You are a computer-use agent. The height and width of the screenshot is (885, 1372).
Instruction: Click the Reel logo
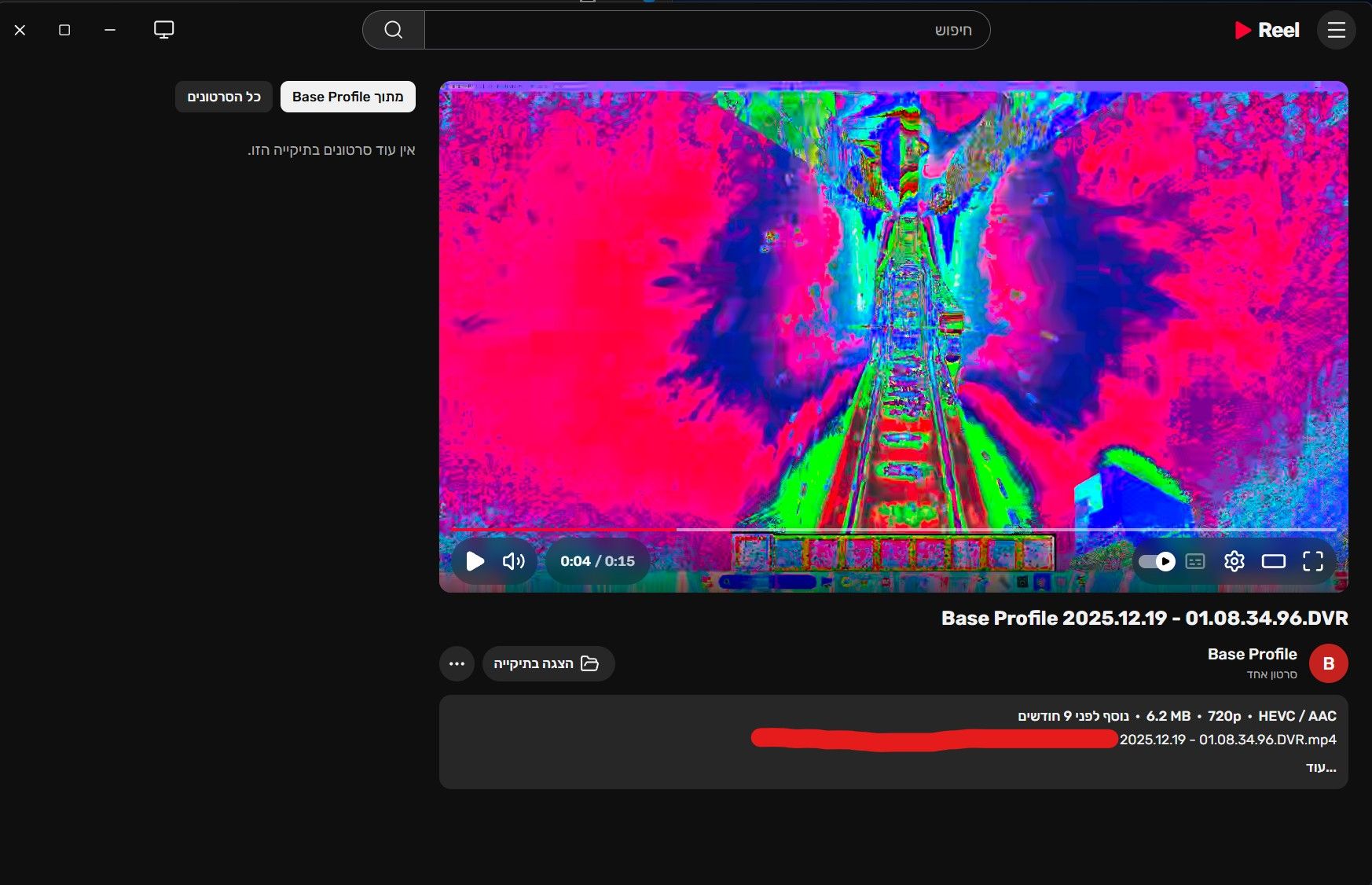pos(1267,30)
